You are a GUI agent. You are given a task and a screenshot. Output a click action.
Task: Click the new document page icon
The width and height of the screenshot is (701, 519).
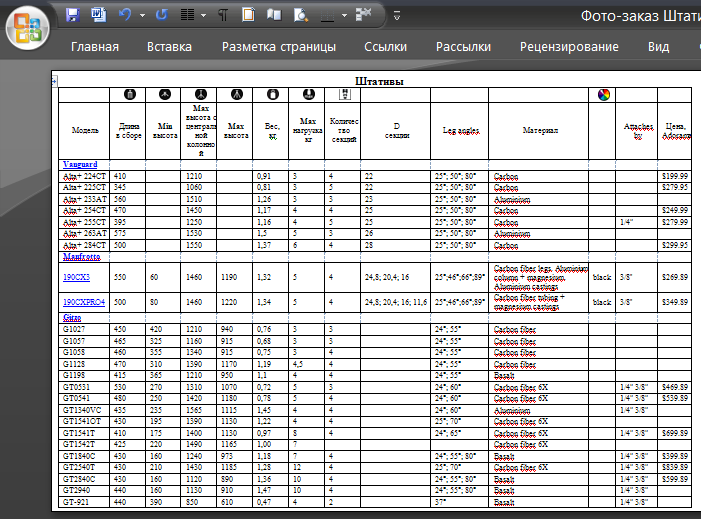pyautogui.click(x=248, y=15)
